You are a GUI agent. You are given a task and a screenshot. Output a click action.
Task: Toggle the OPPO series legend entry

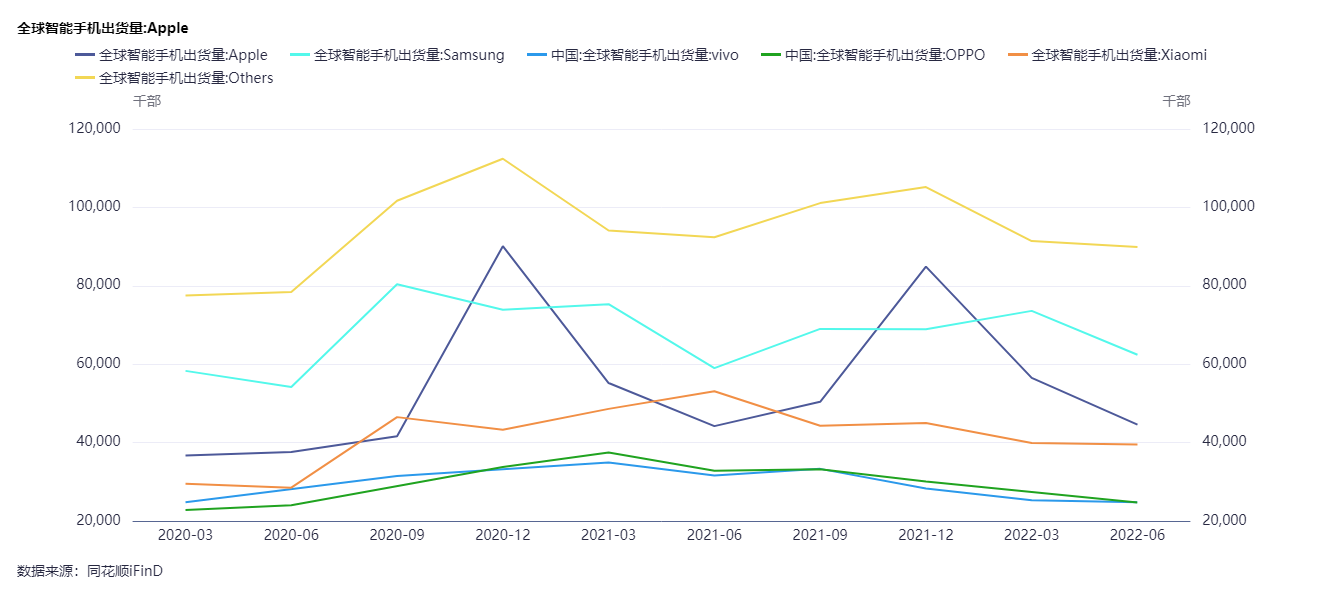(x=873, y=55)
